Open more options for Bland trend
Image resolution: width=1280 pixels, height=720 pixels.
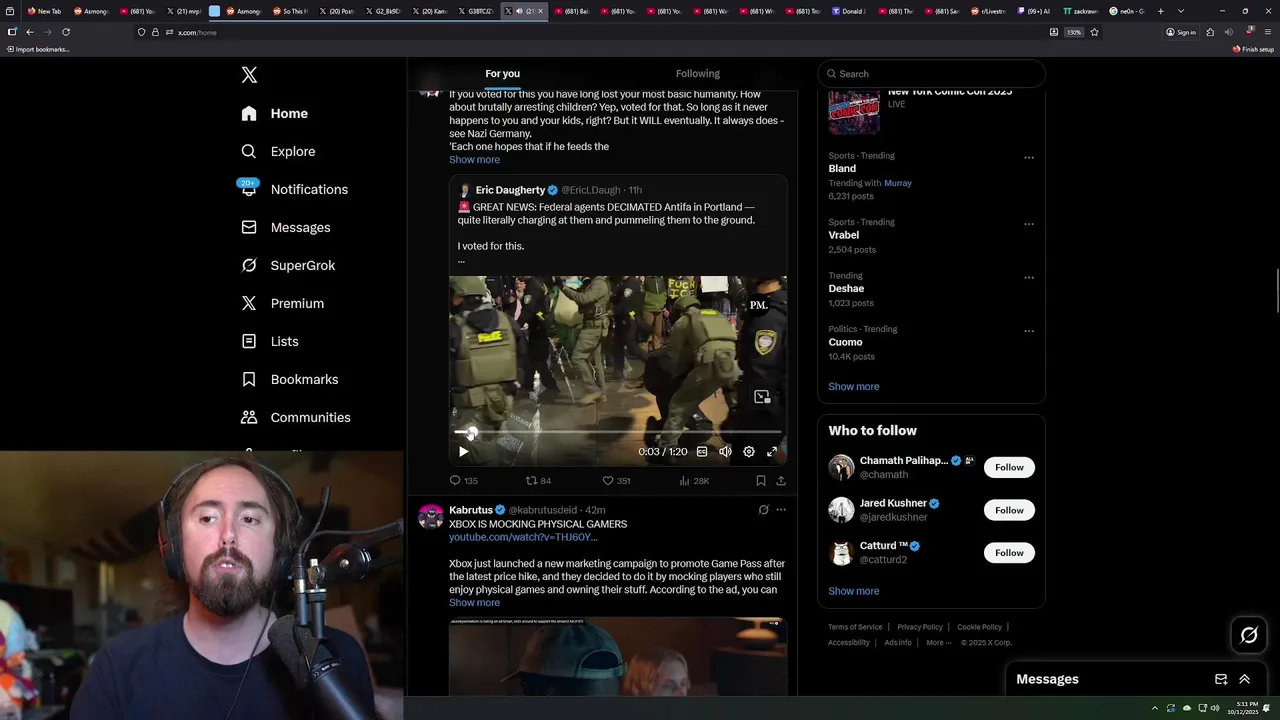click(1028, 157)
